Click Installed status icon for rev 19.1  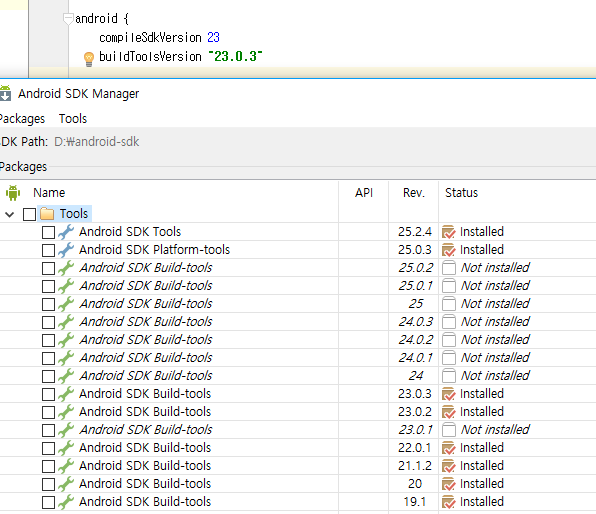[x=449, y=502]
